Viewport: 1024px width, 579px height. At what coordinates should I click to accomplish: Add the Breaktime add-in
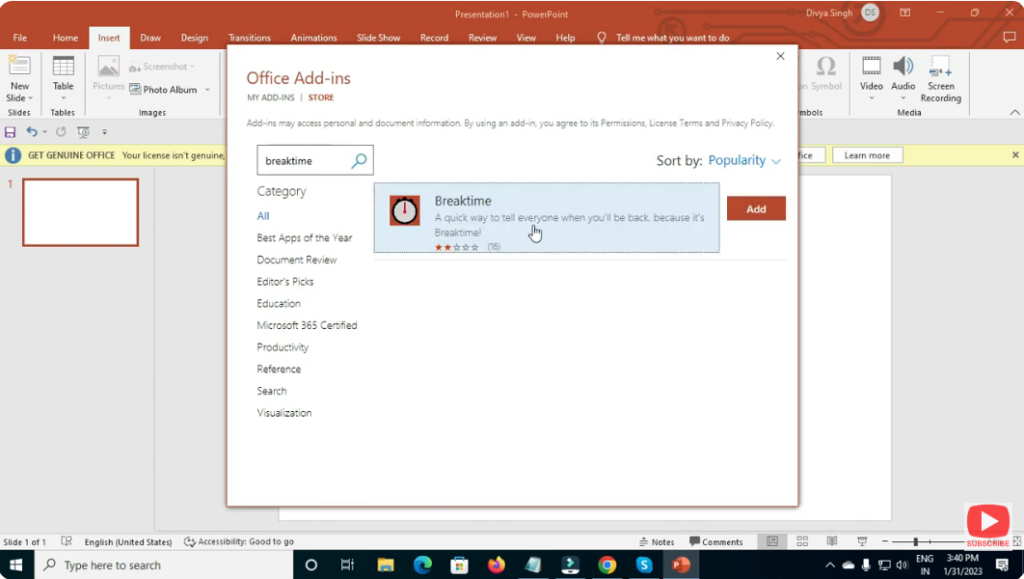(x=755, y=209)
